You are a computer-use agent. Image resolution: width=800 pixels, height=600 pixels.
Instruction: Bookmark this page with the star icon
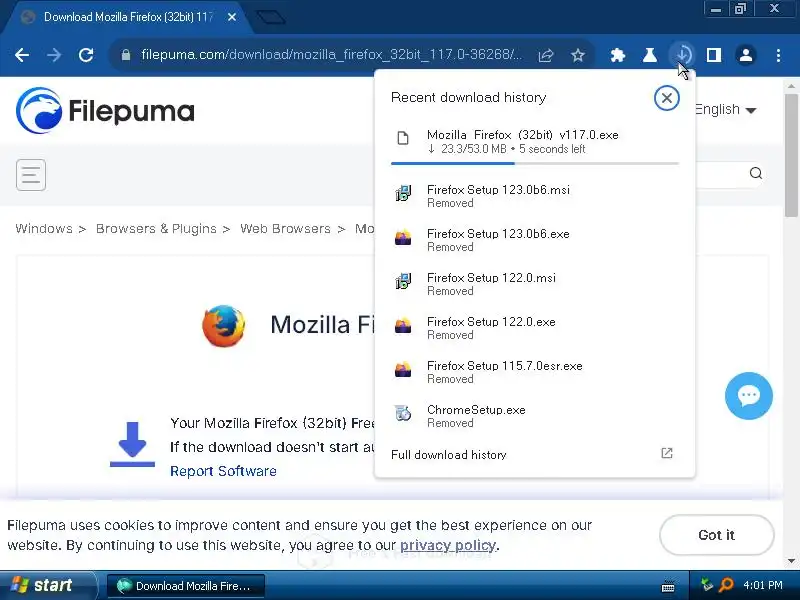(578, 55)
